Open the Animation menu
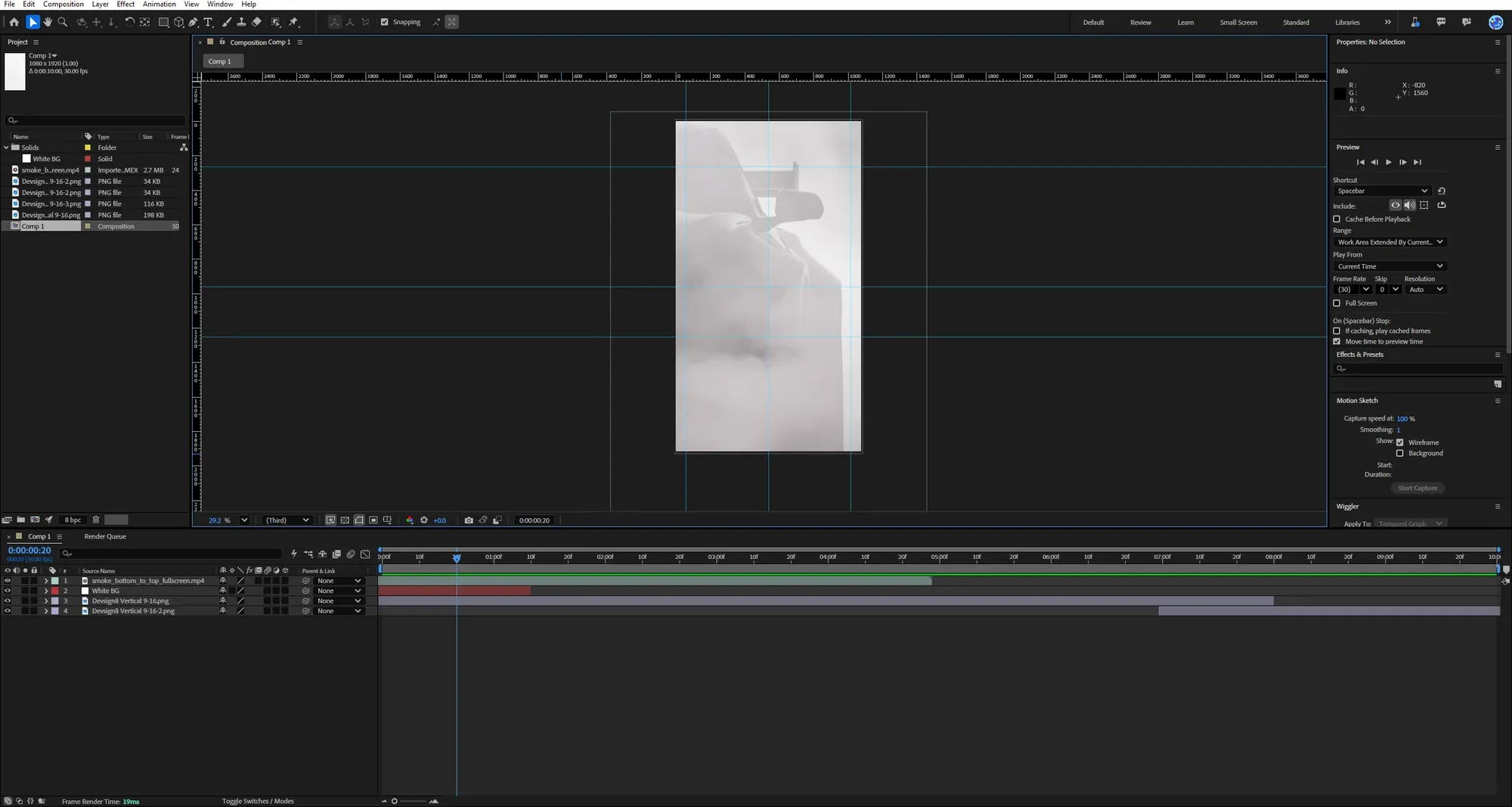The image size is (1512, 807). coord(160,4)
